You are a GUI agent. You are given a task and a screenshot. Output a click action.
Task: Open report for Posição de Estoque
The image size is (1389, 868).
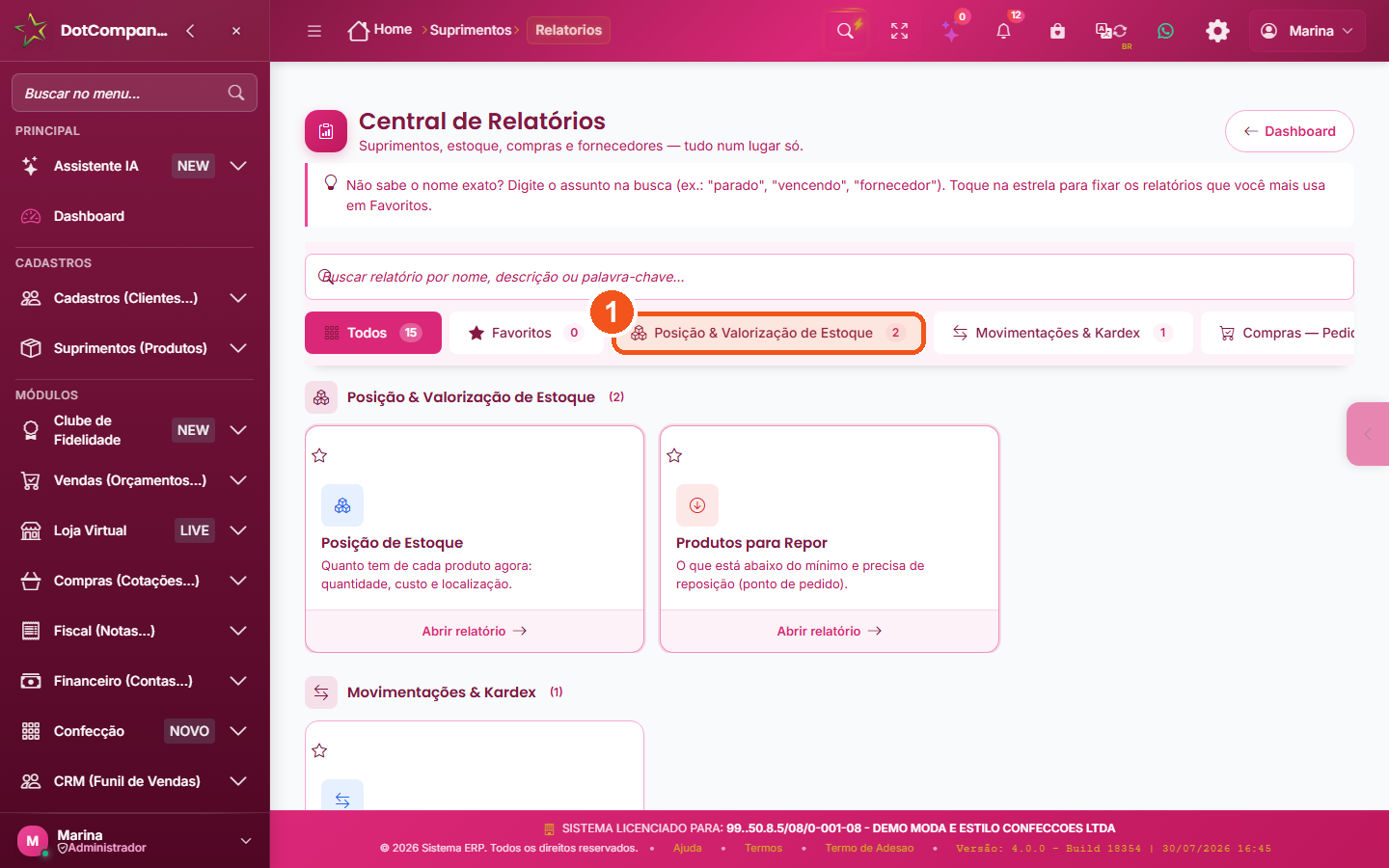[475, 631]
